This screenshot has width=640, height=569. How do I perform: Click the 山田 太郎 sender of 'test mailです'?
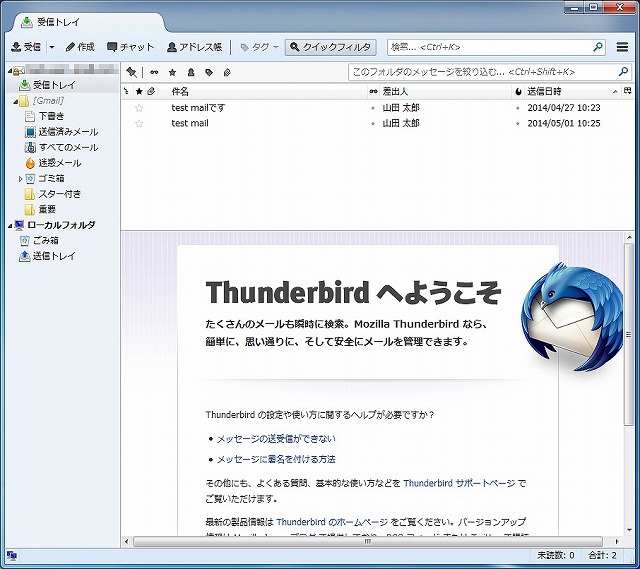coord(401,108)
